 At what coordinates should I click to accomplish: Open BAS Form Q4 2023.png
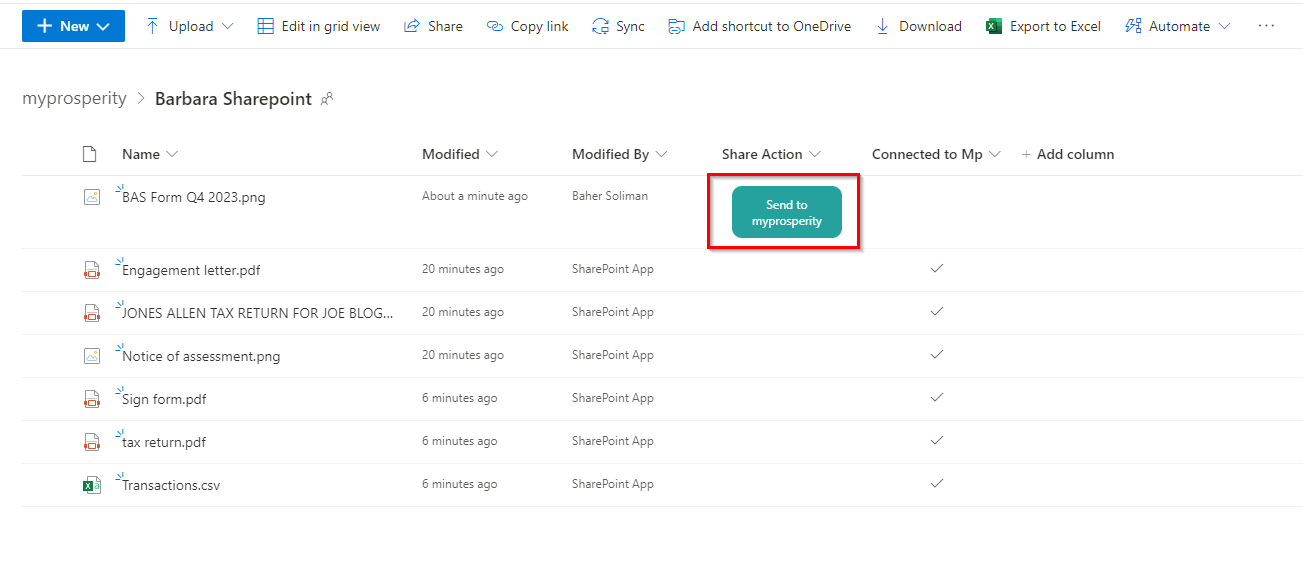pos(194,197)
